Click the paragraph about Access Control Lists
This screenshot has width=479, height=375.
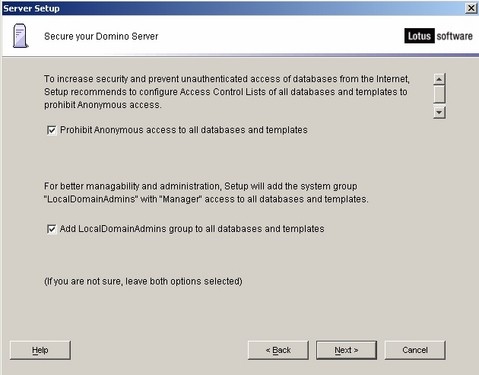pyautogui.click(x=227, y=92)
